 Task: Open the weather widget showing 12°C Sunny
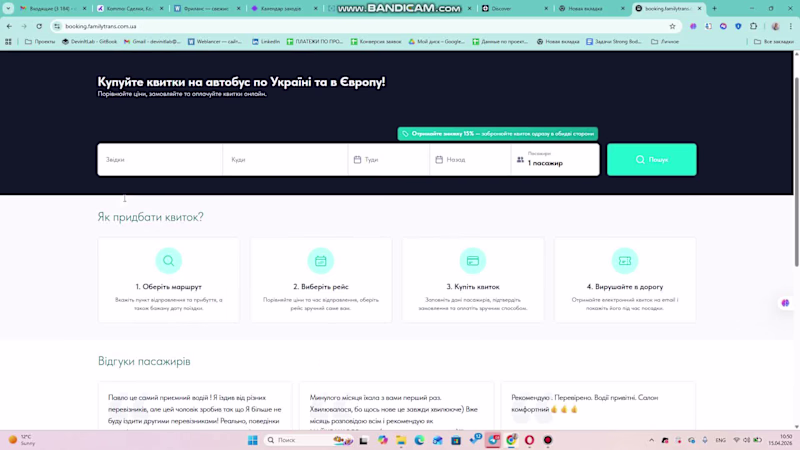pyautogui.click(x=22, y=440)
